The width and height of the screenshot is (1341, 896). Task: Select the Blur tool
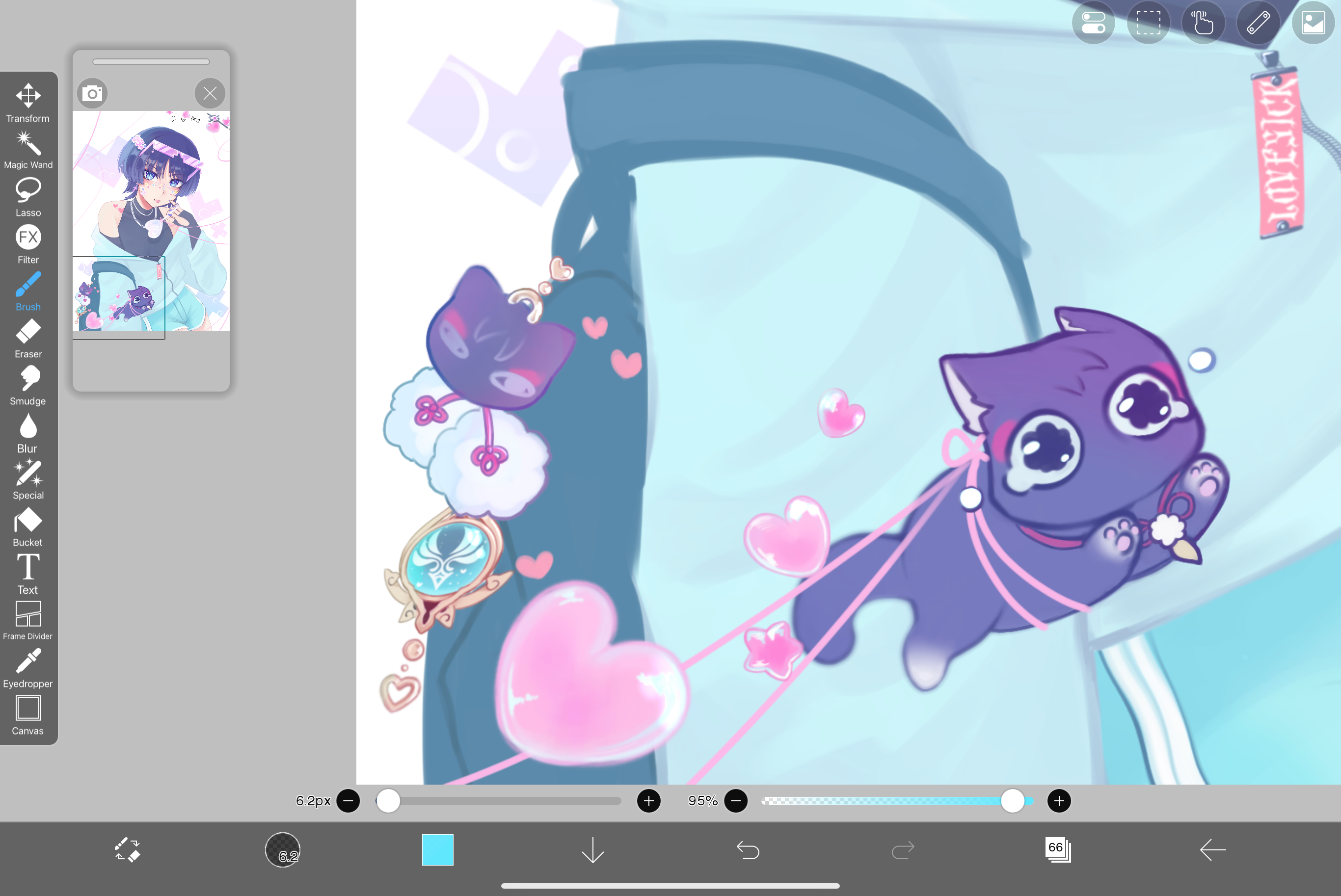point(27,430)
